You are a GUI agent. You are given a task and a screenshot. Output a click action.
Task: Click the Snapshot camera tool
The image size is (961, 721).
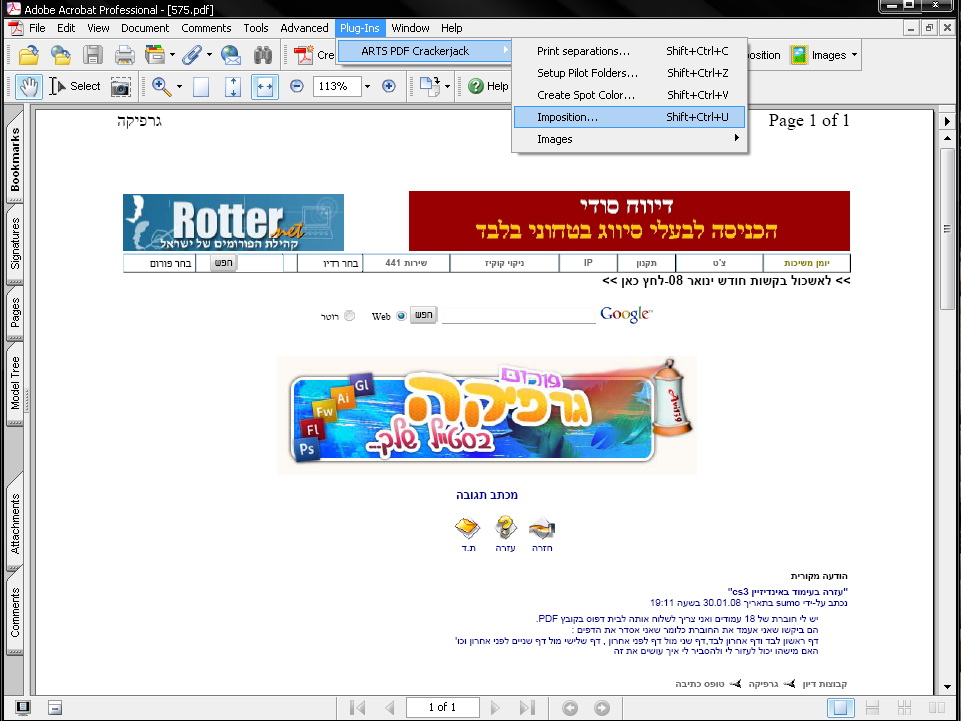point(121,87)
